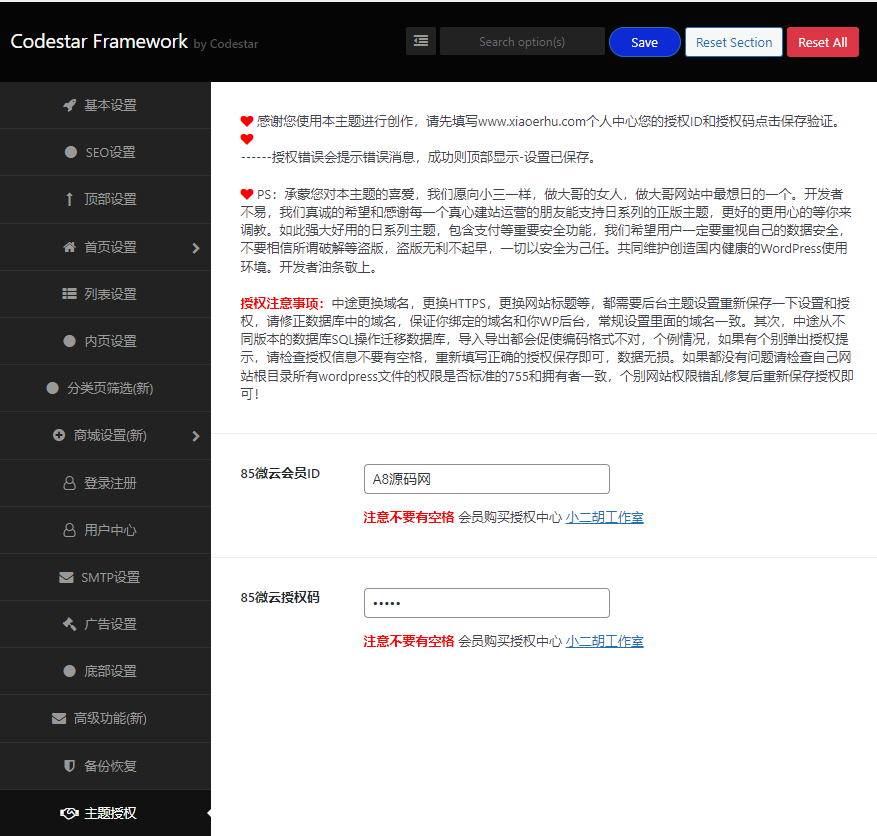Open SMTP设置 via its envelope icon

tap(68, 577)
